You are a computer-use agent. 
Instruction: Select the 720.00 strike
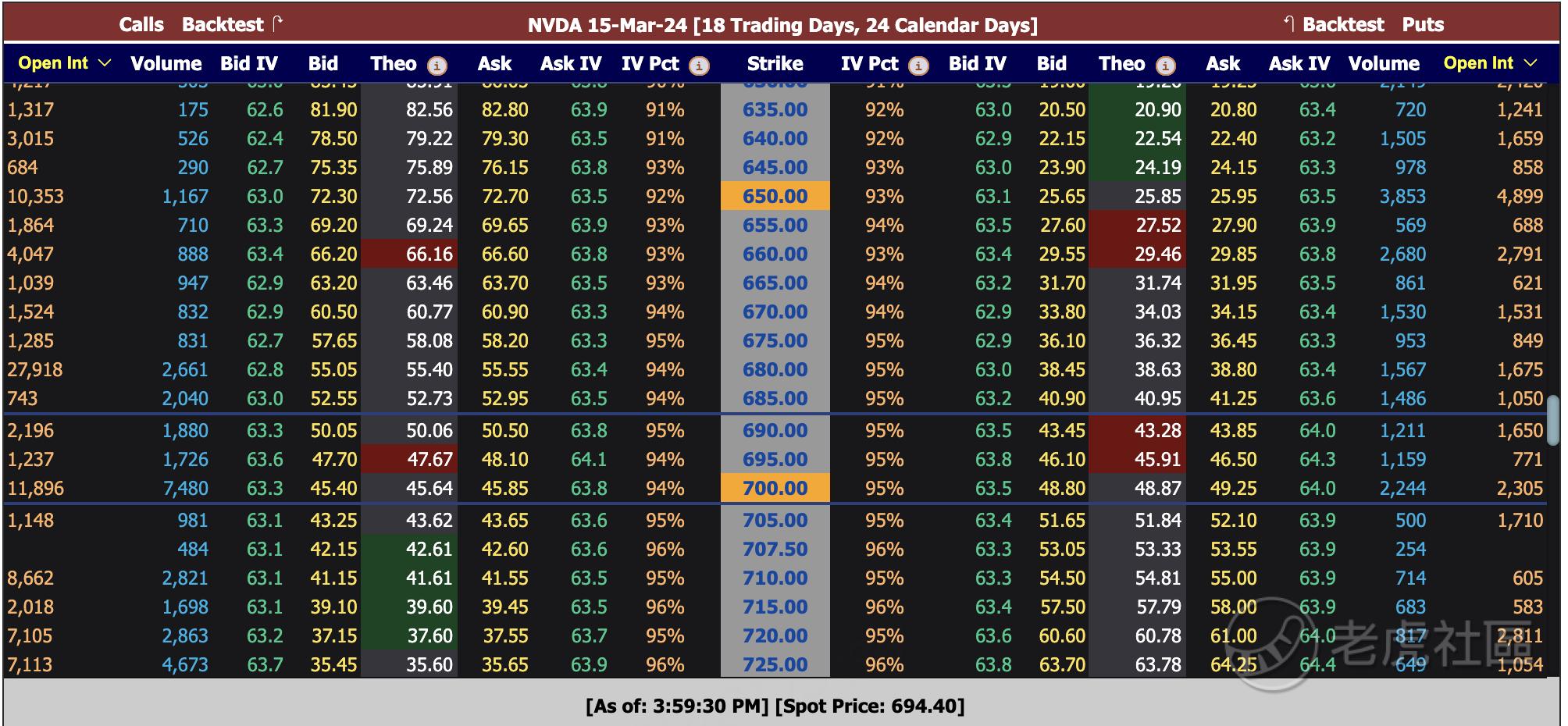775,636
